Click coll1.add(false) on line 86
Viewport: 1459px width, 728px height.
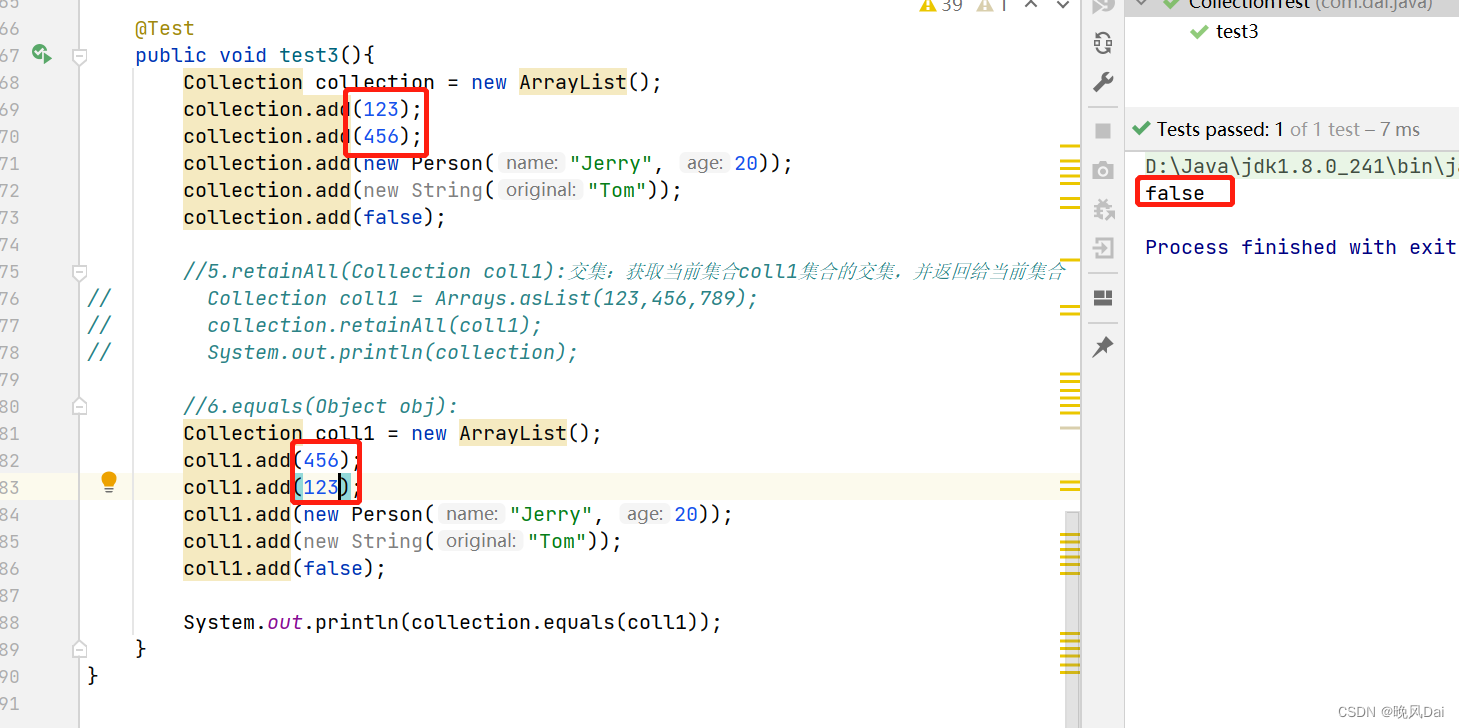coord(285,568)
